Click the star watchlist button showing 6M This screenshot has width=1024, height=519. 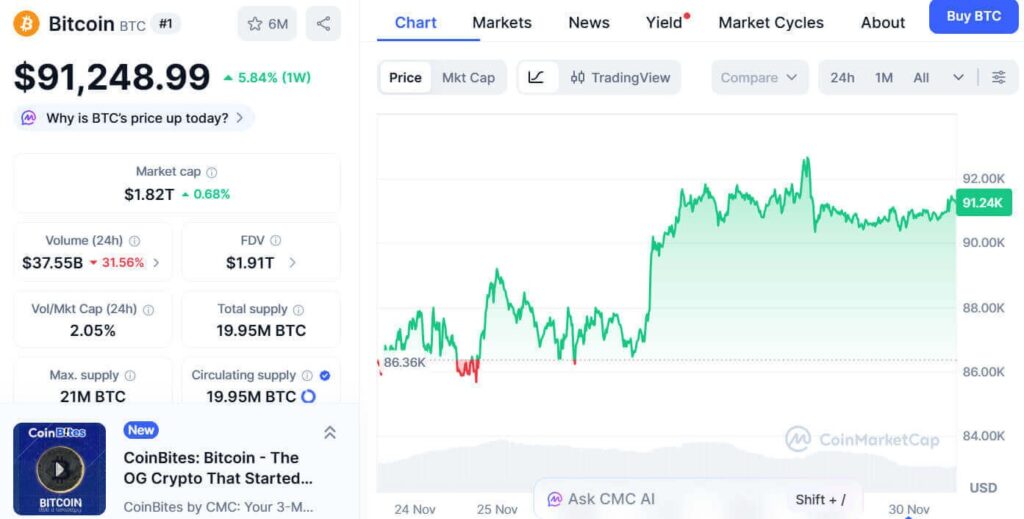[267, 23]
